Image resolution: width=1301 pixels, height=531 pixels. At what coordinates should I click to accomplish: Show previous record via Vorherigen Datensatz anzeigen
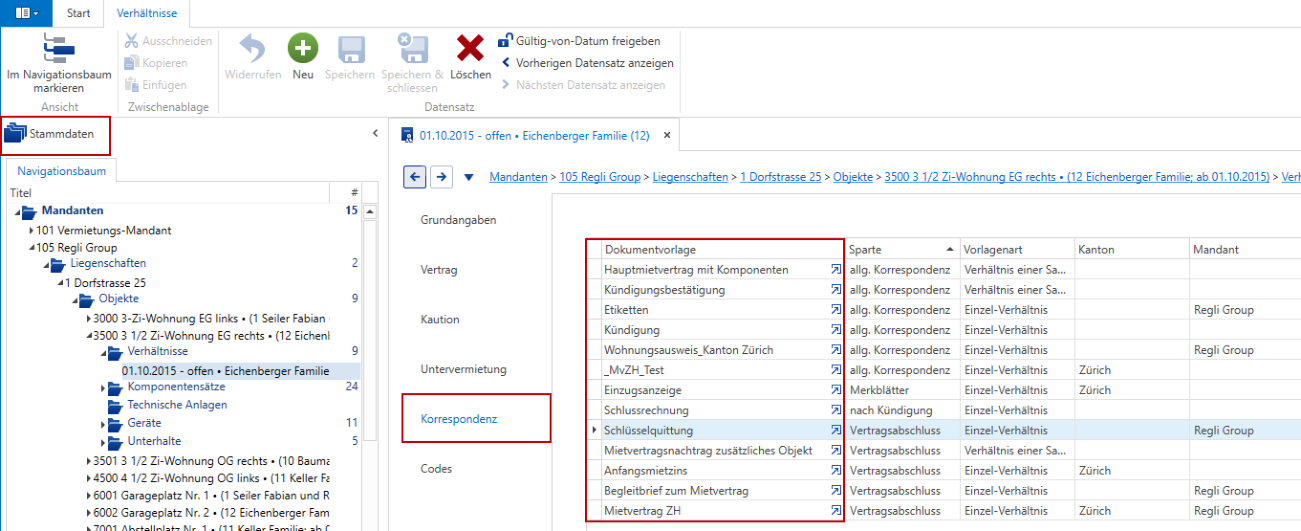588,63
